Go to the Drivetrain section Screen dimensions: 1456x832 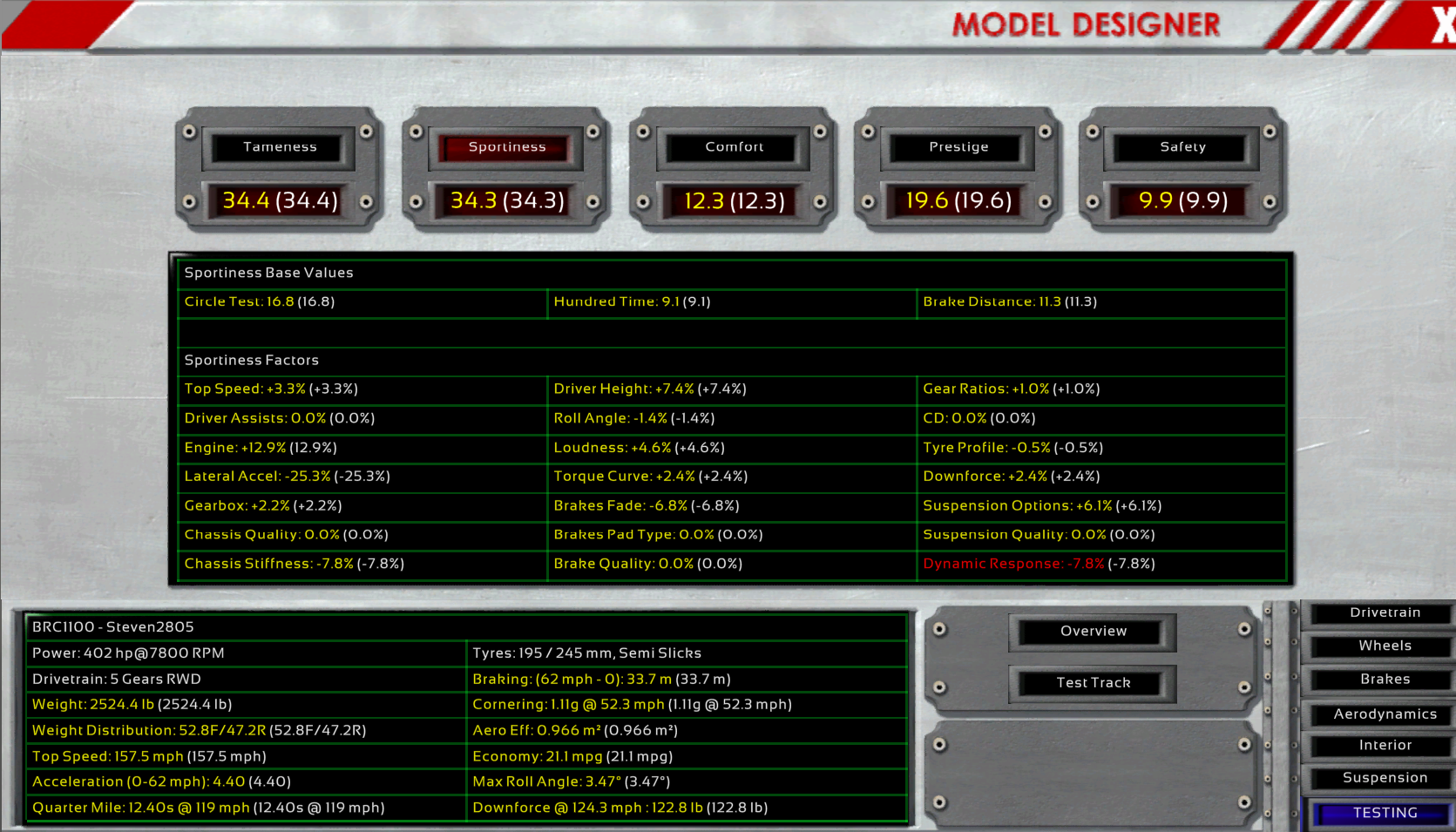tap(1385, 613)
